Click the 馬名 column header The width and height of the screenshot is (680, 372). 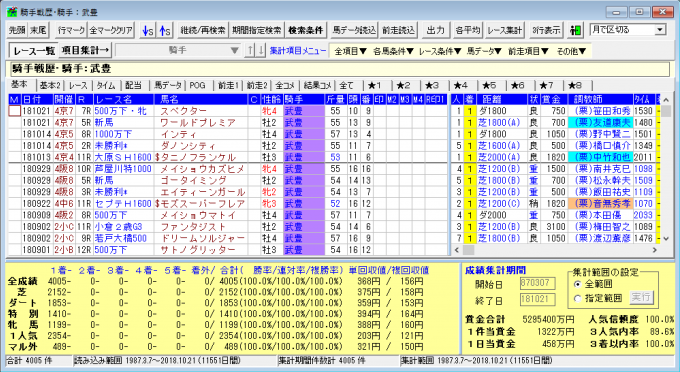click(x=201, y=100)
